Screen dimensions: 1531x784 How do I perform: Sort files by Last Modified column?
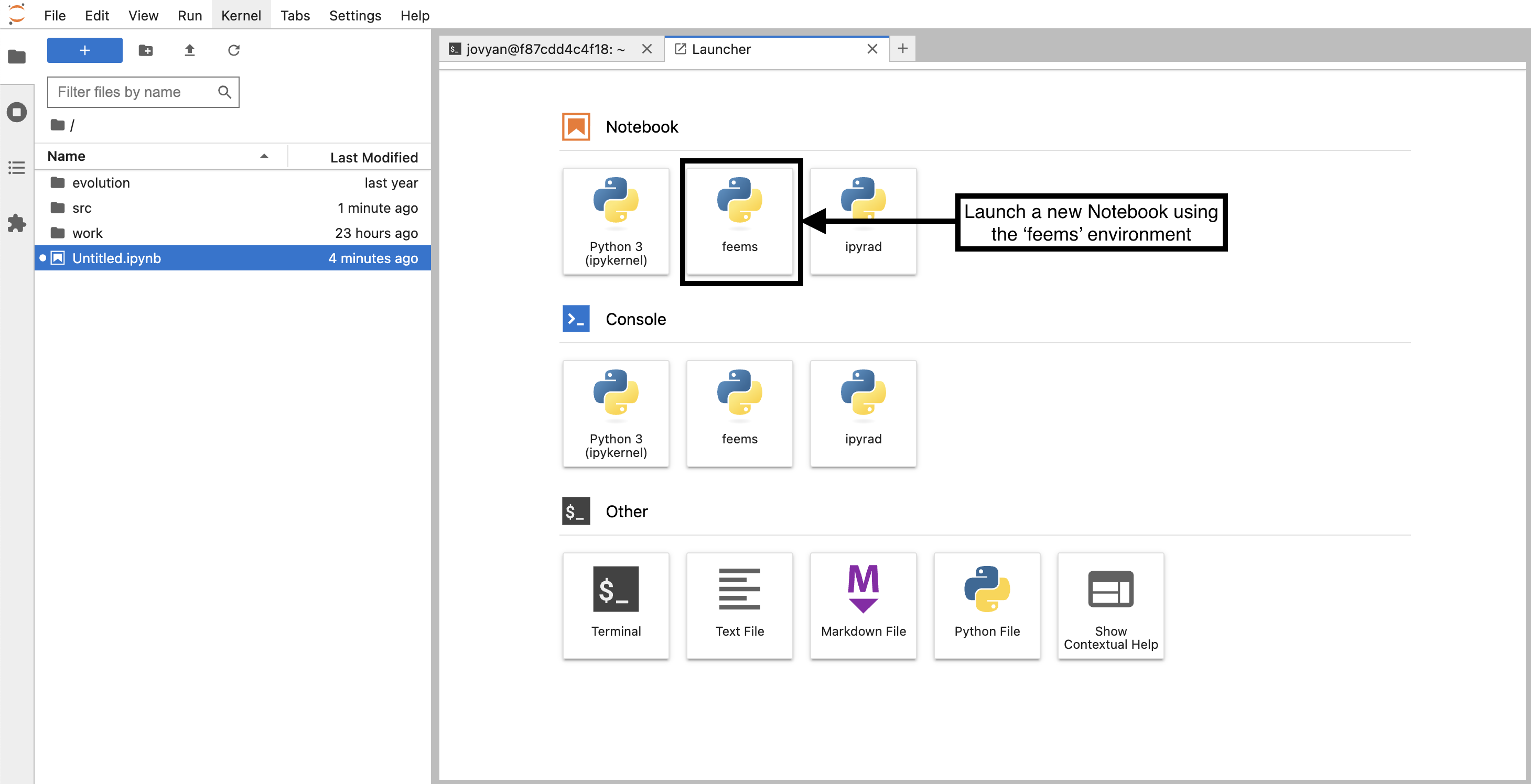coord(360,157)
